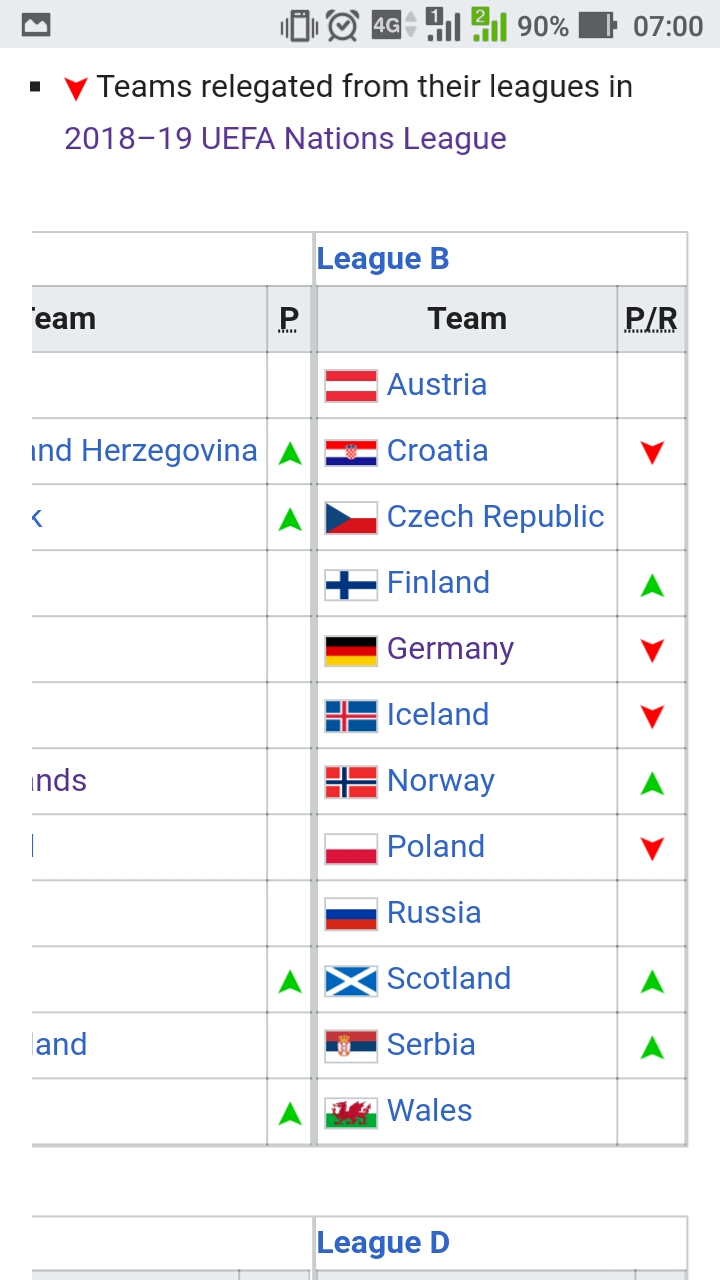720x1280 pixels.
Task: Tap the P/R column header abbreviation
Action: click(651, 319)
